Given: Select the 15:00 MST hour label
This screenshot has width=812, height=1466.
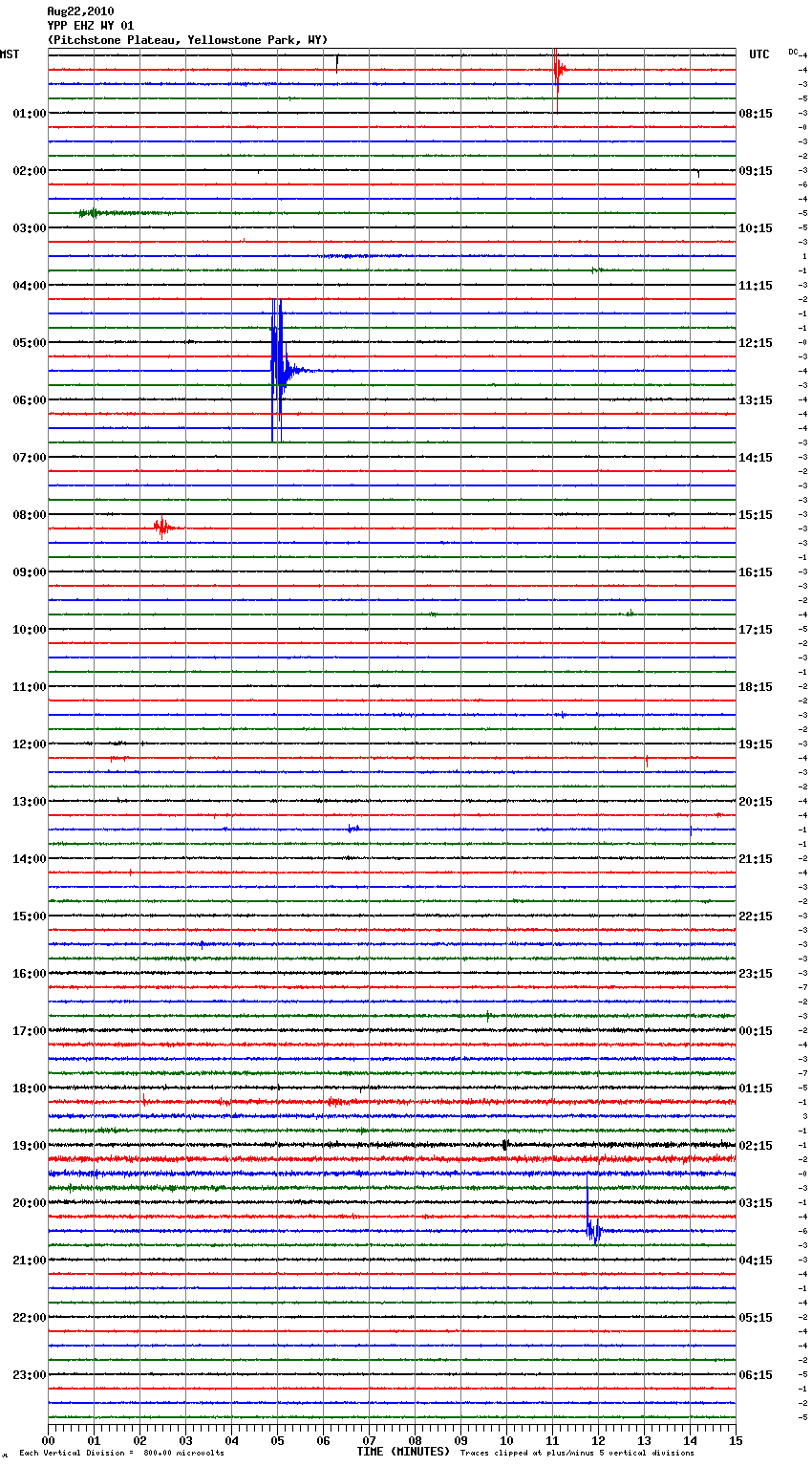Looking at the screenshot, I should pos(30,916).
